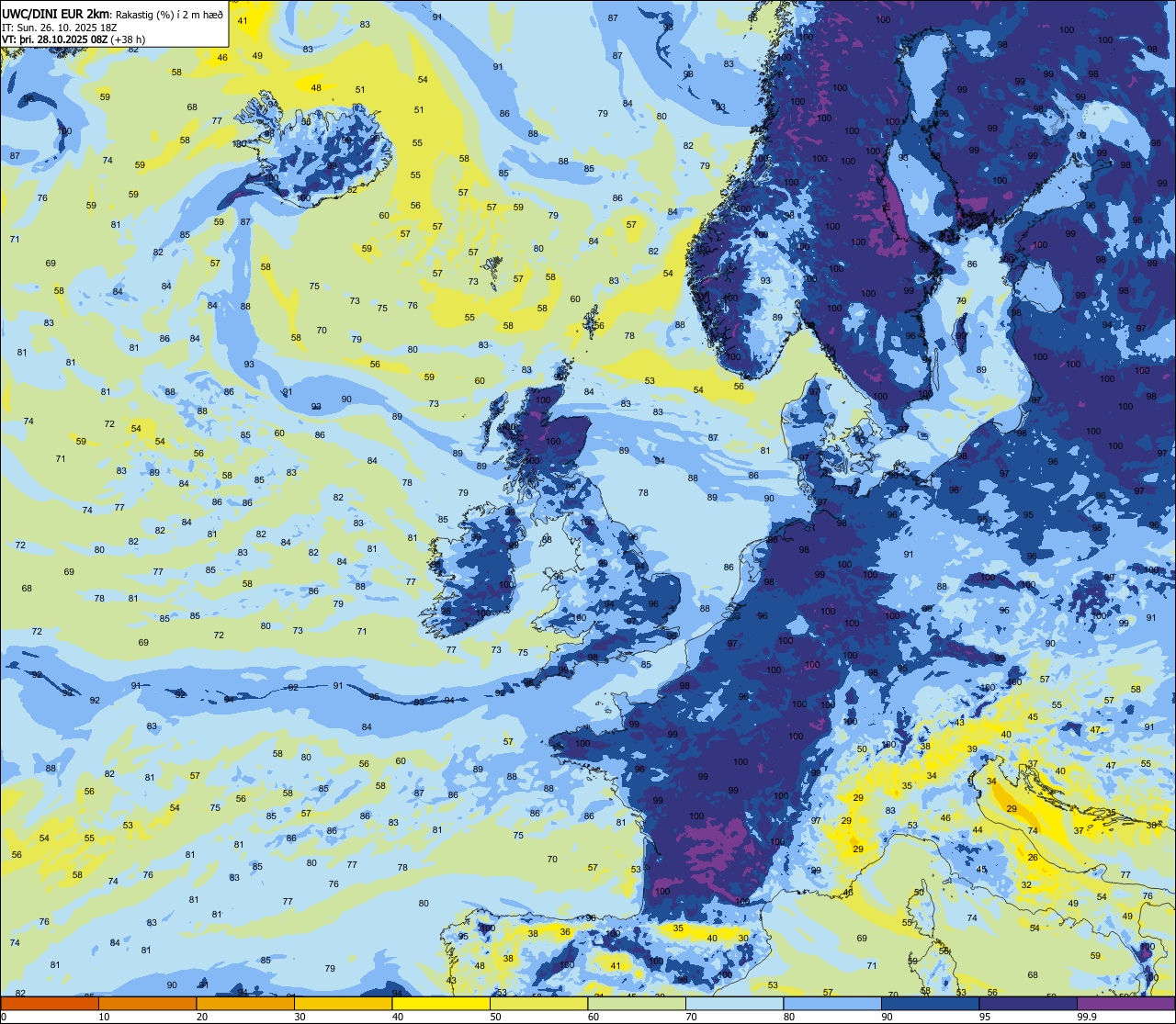Select the amber 20–30 legend swatch

[x=245, y=1004]
